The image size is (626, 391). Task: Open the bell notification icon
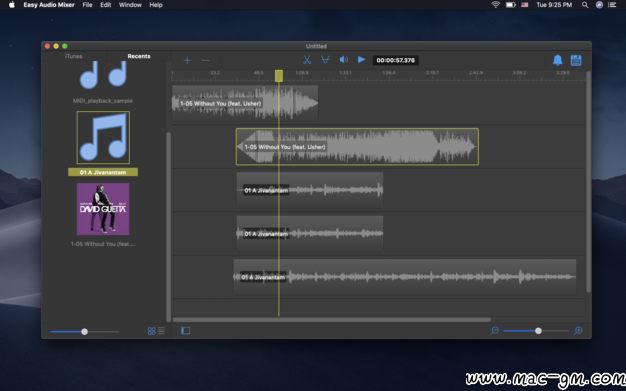pyautogui.click(x=557, y=60)
